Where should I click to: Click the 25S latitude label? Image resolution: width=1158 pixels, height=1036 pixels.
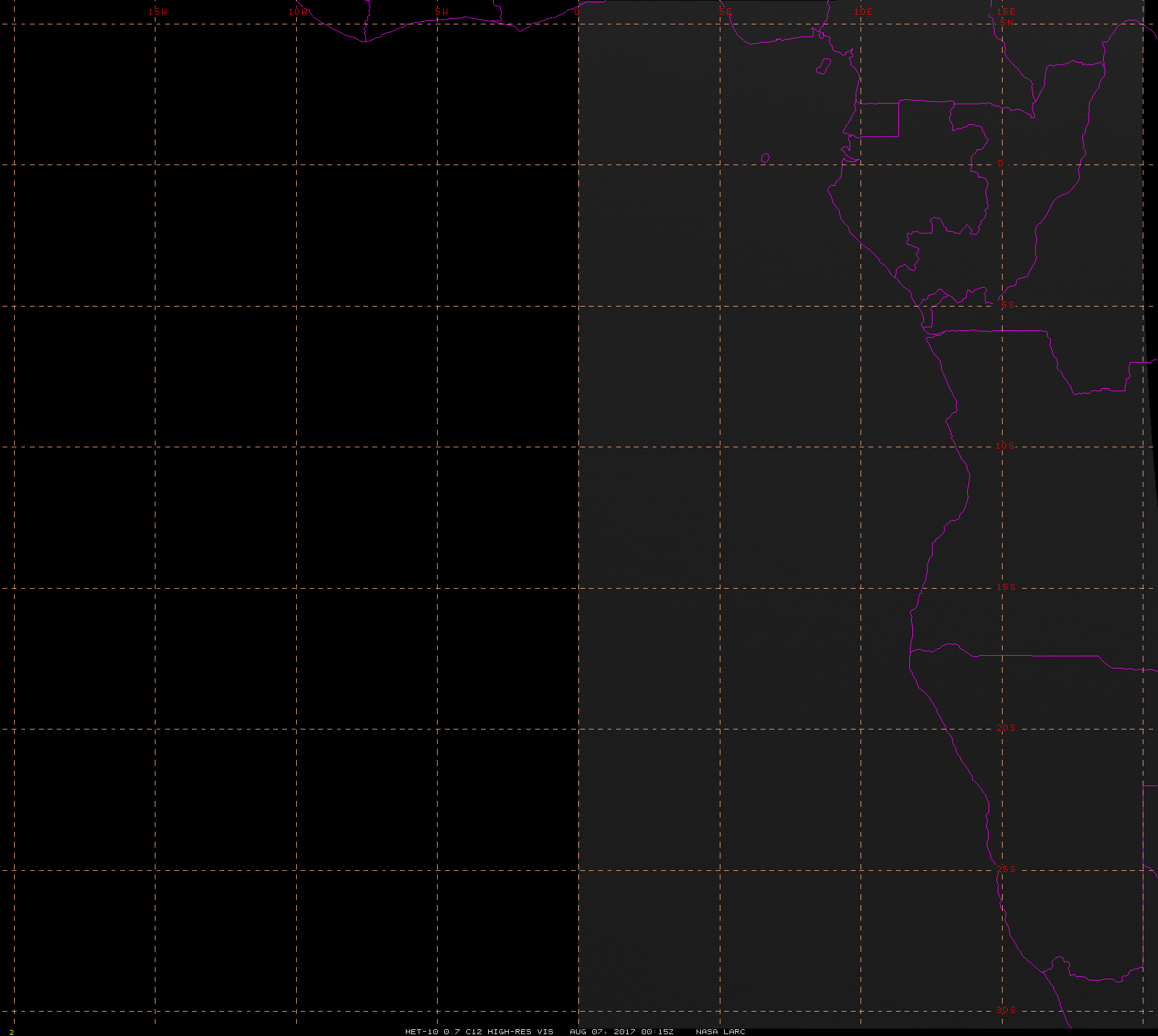1006,869
